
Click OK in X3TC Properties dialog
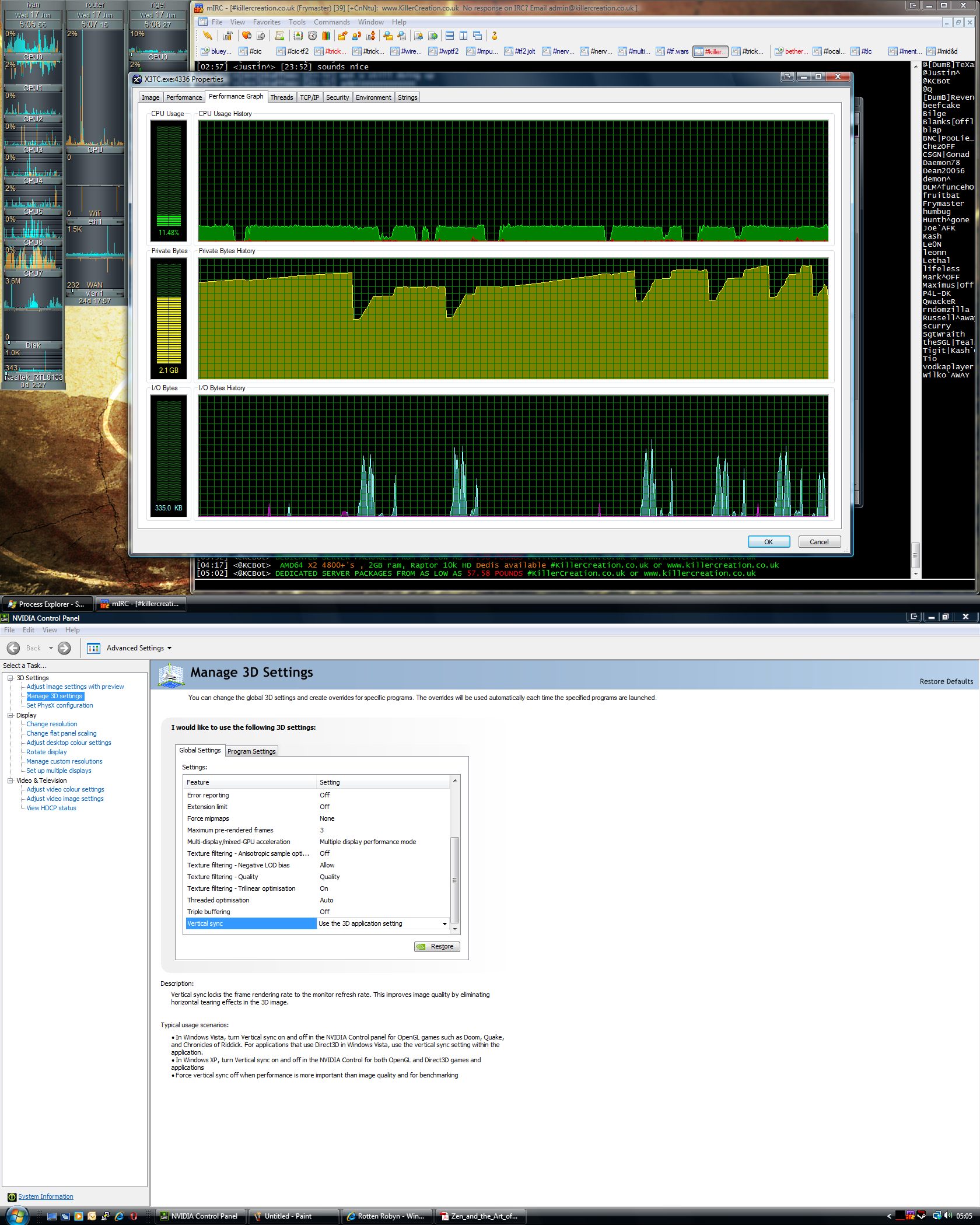click(769, 542)
